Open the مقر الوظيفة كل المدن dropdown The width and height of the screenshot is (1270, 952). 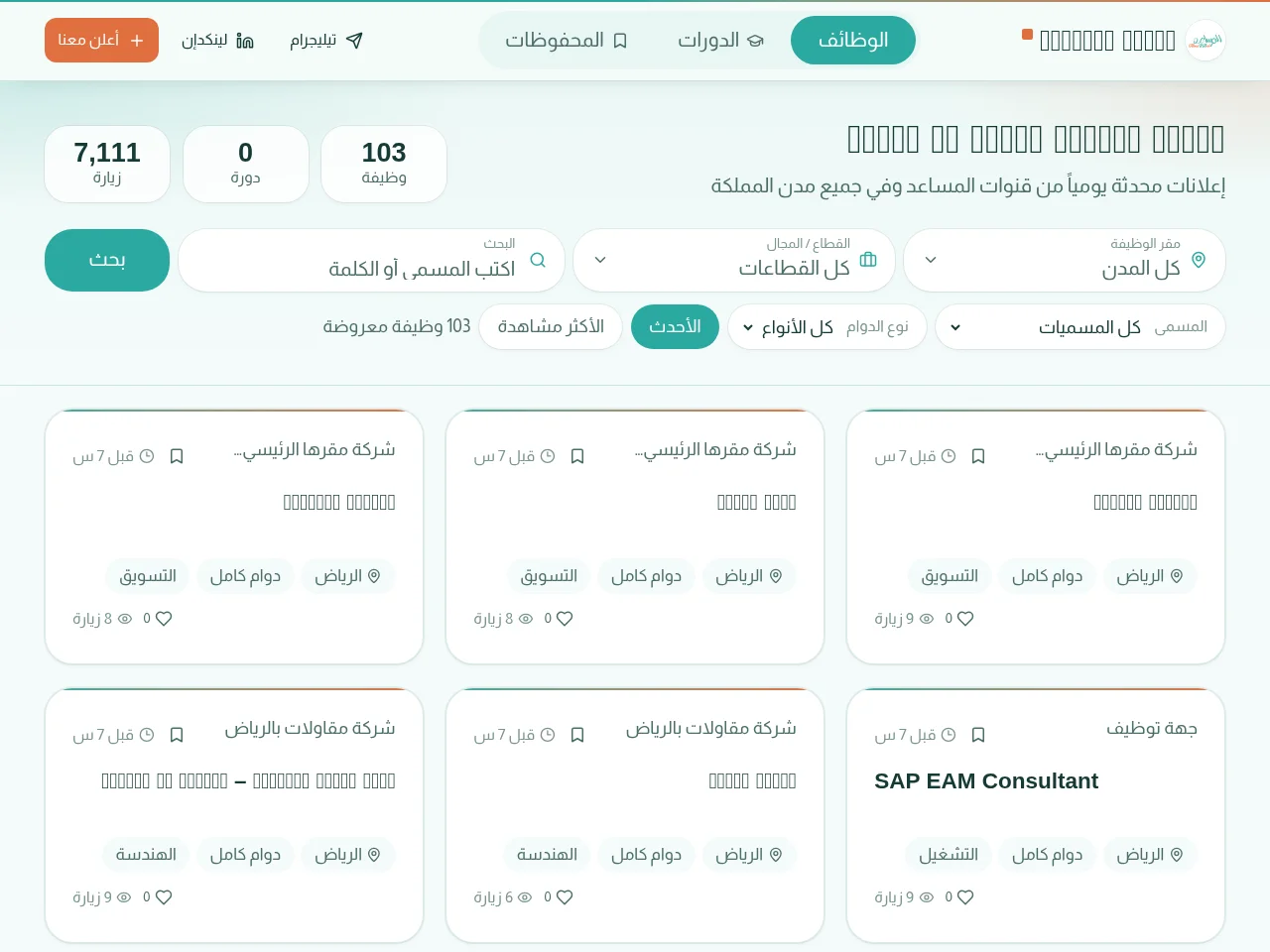(x=1065, y=260)
